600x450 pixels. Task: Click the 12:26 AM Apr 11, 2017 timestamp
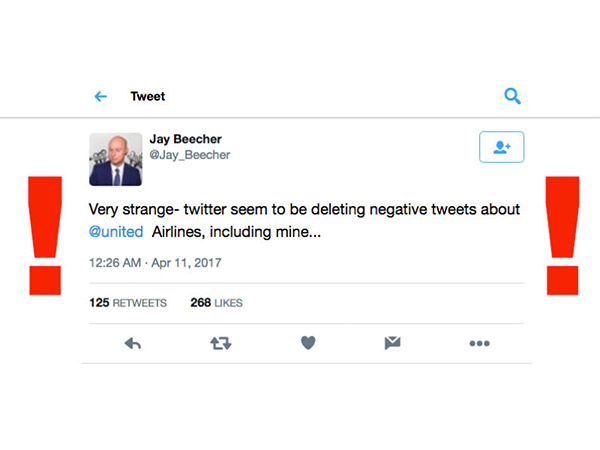[x=154, y=263]
